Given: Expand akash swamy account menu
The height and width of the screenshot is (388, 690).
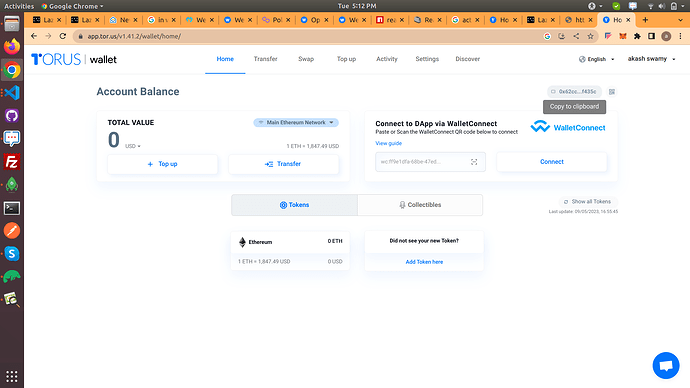Looking at the screenshot, I should coord(651,59).
